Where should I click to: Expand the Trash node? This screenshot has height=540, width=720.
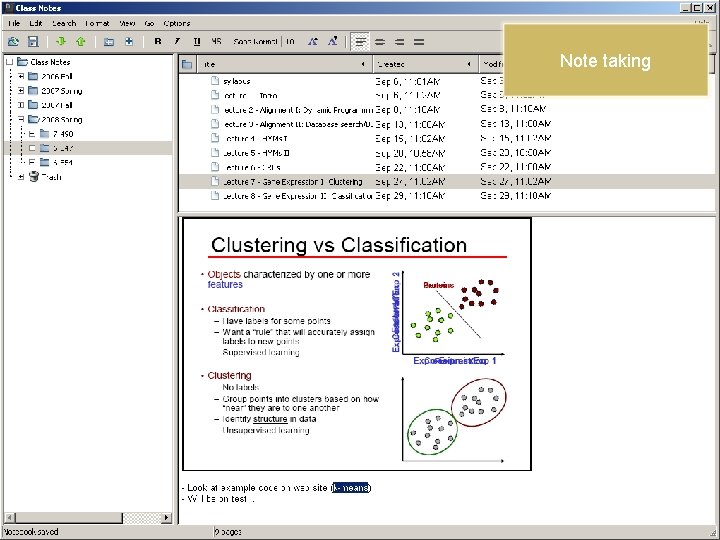(21, 176)
